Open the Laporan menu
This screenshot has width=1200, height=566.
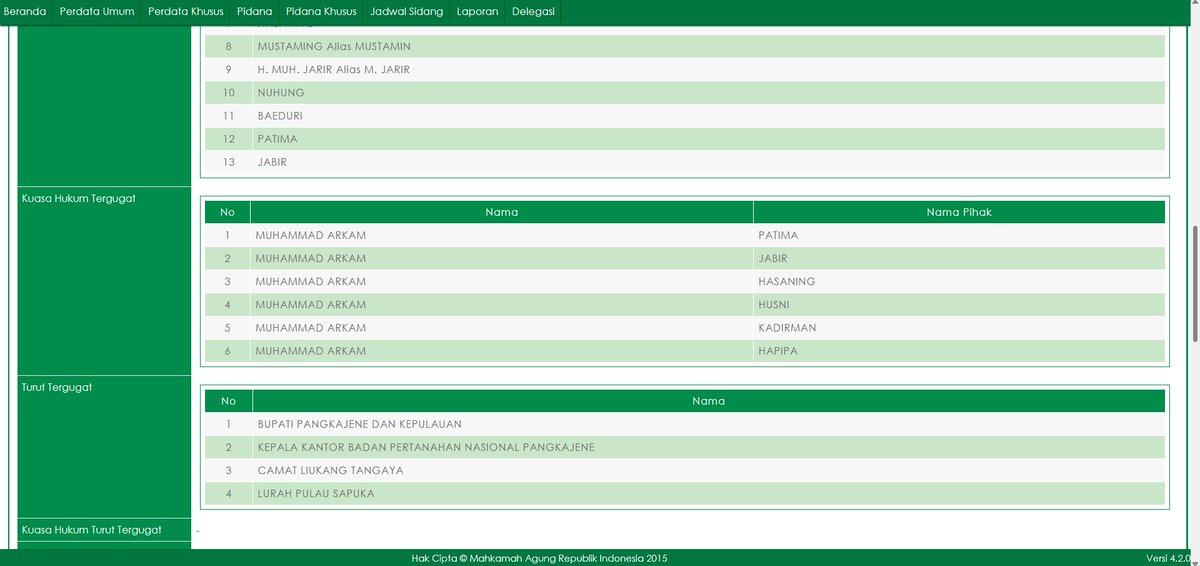coord(477,12)
